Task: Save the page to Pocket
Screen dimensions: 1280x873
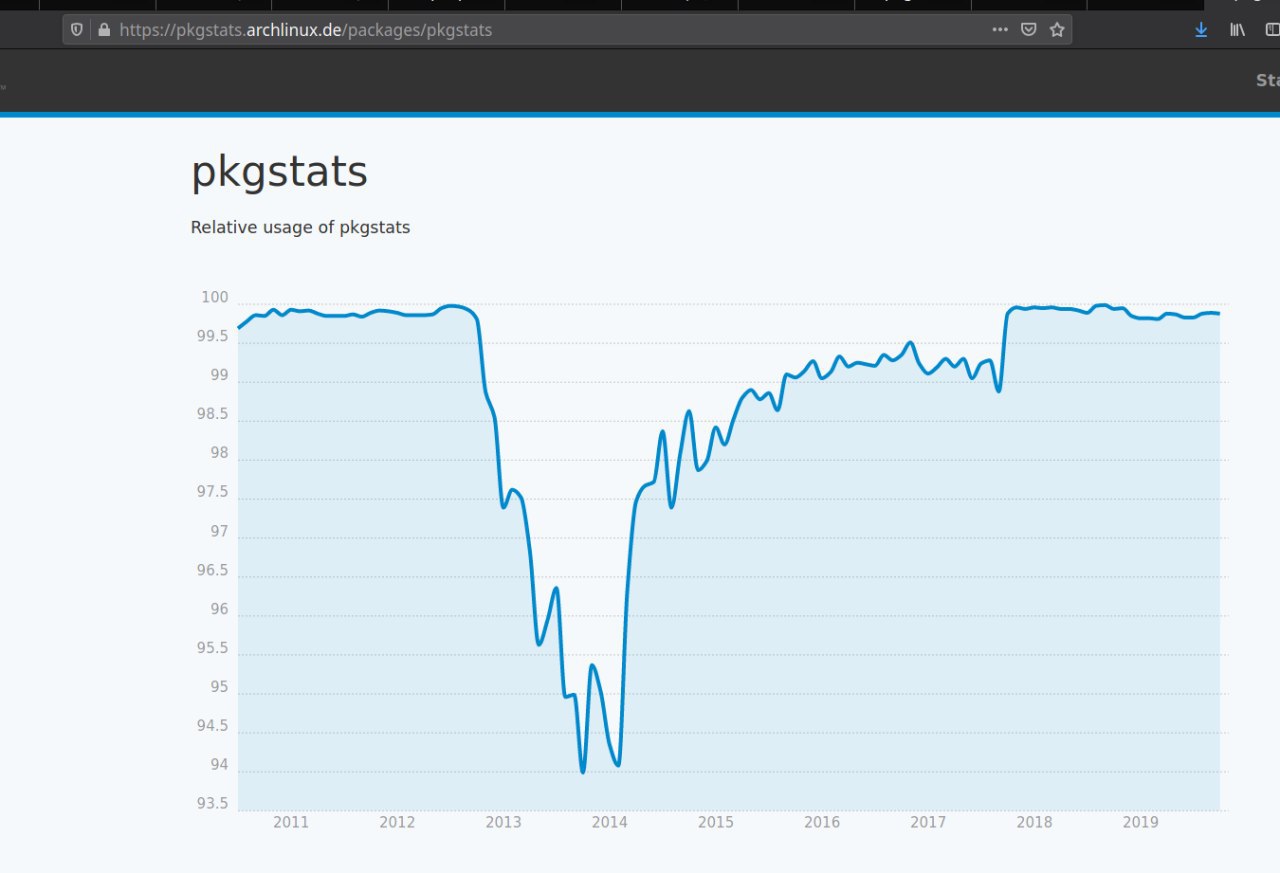Action: click(1028, 30)
